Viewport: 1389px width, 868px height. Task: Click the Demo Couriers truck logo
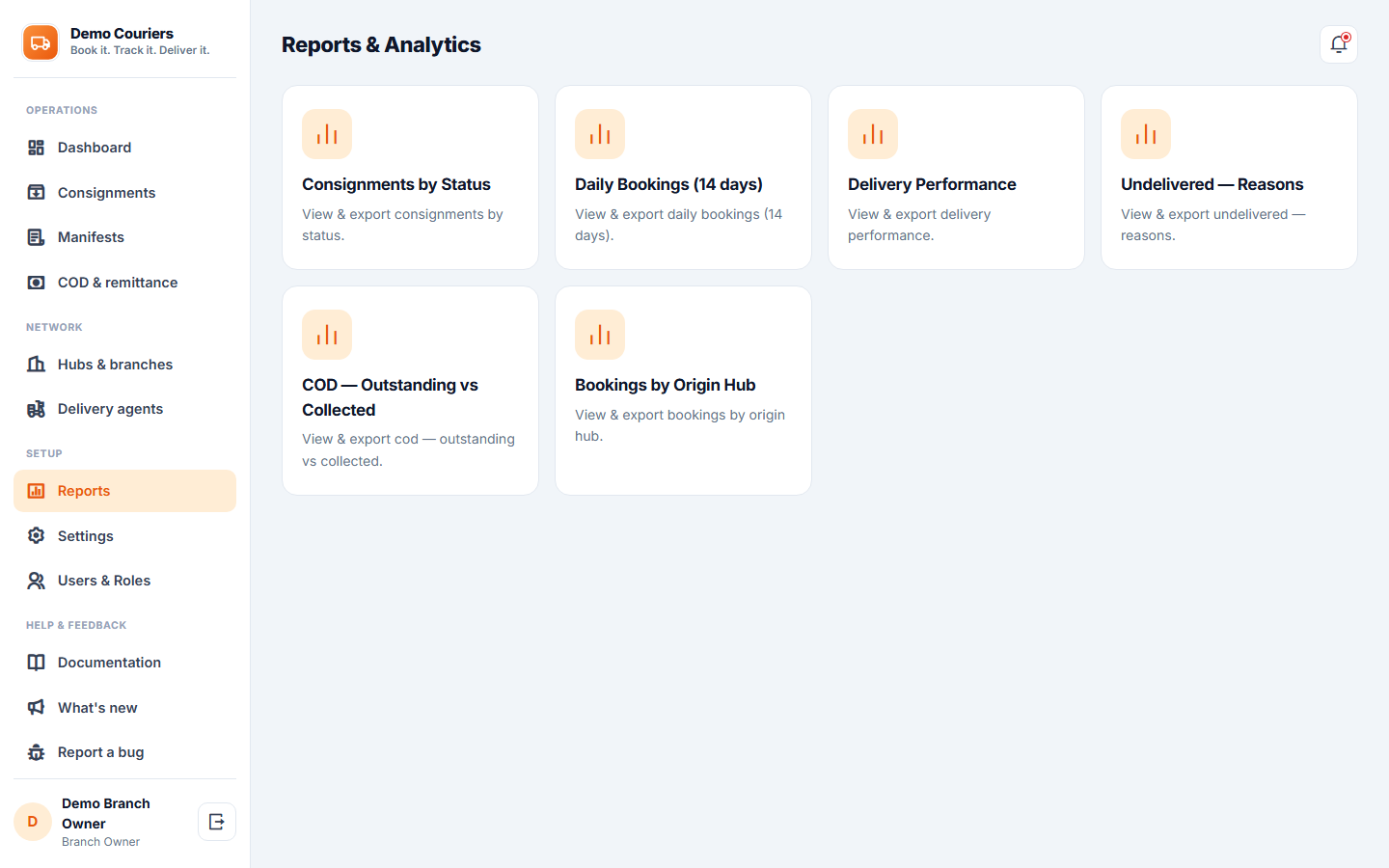41,42
